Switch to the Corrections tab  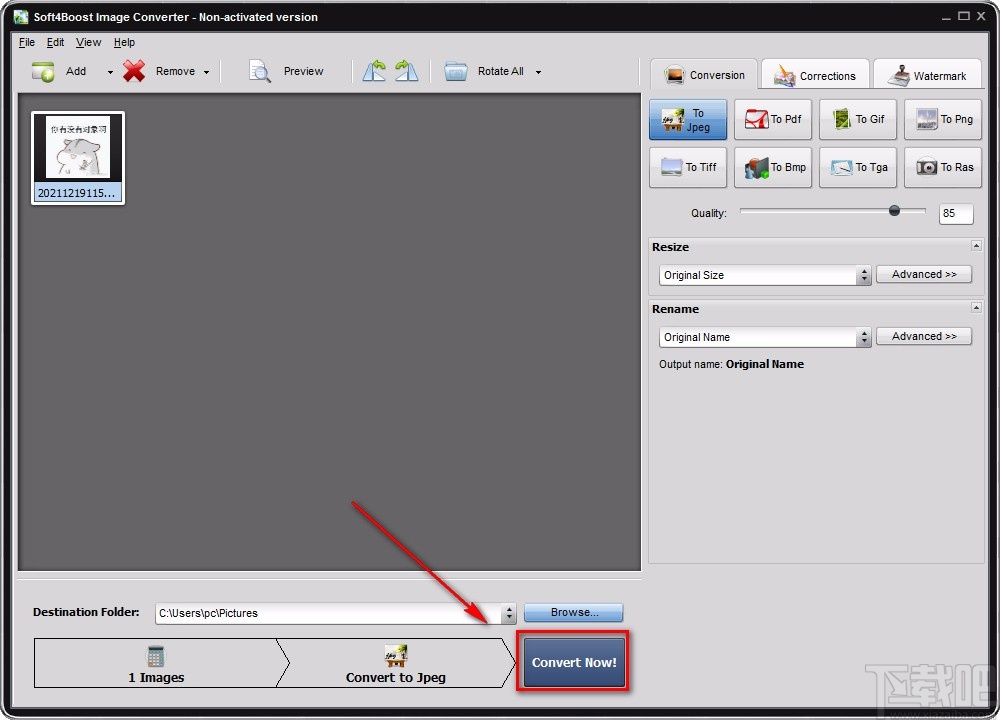click(815, 75)
